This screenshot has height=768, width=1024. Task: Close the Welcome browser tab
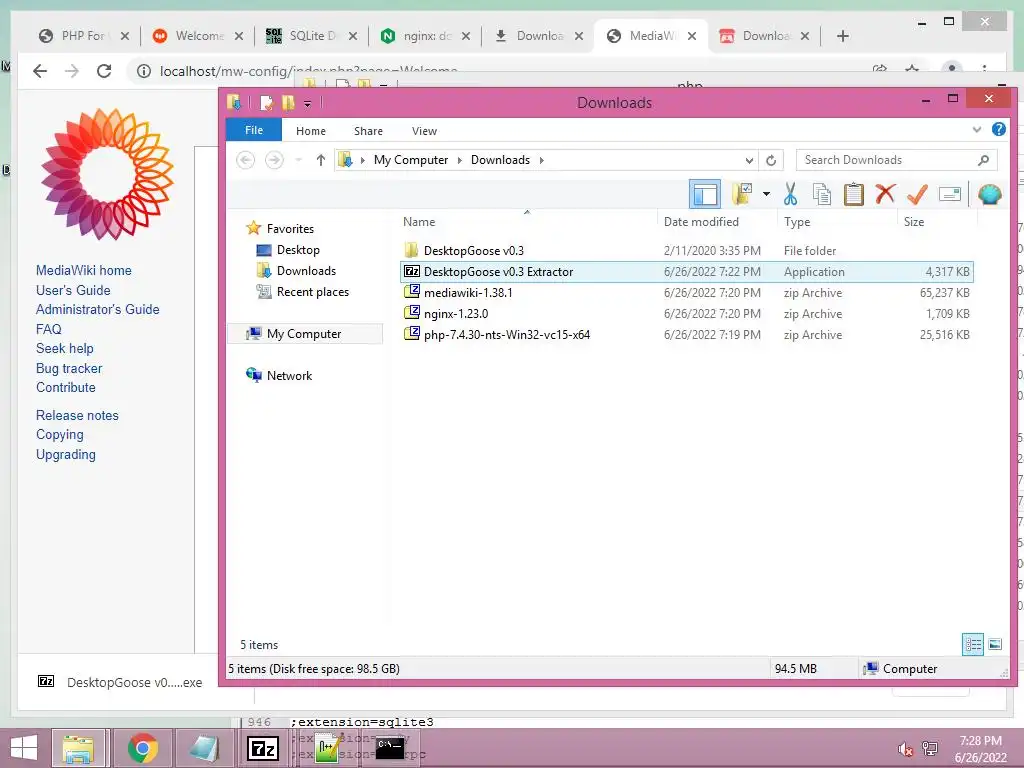tap(239, 36)
